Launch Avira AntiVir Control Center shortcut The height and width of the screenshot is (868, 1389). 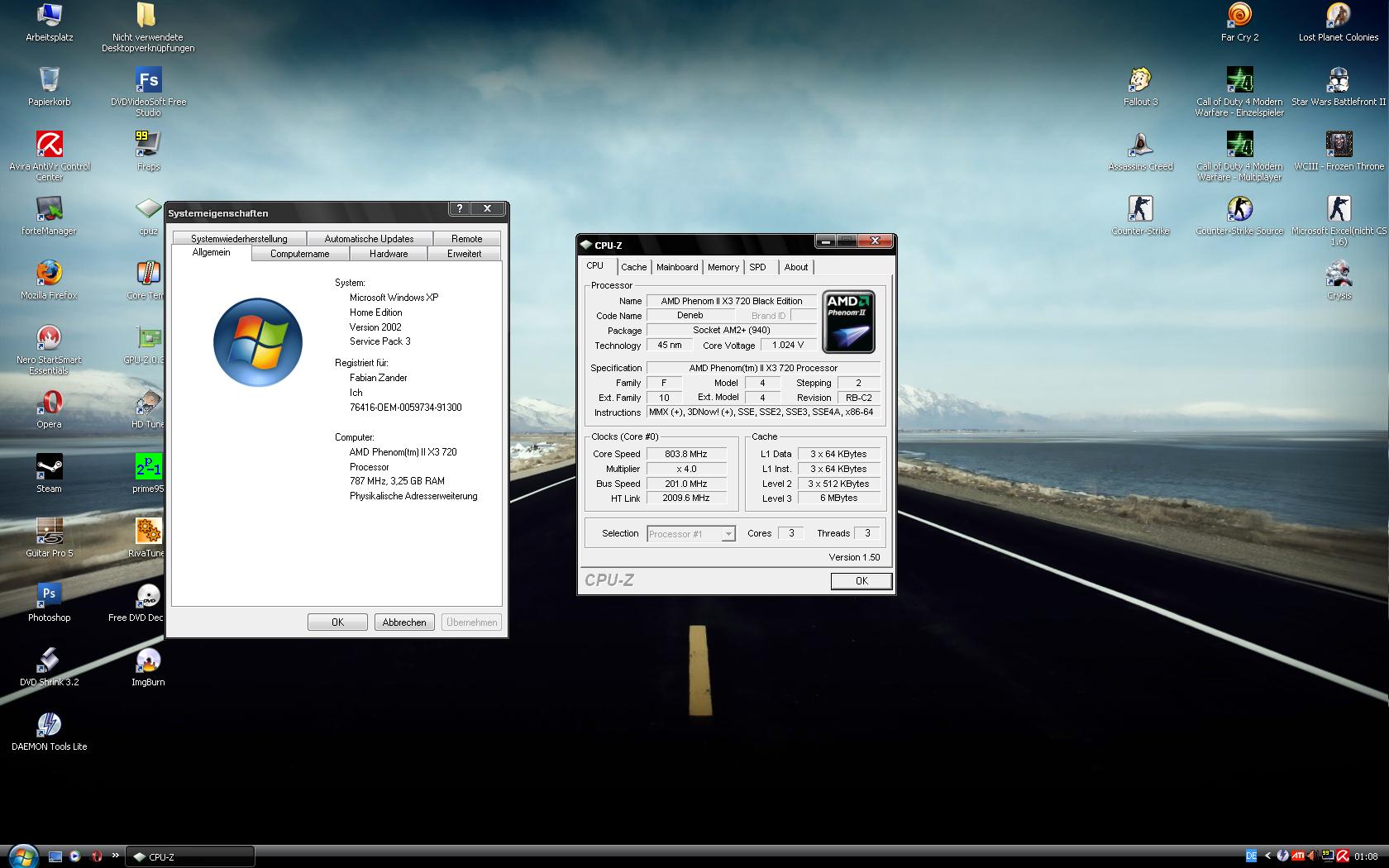[50, 156]
